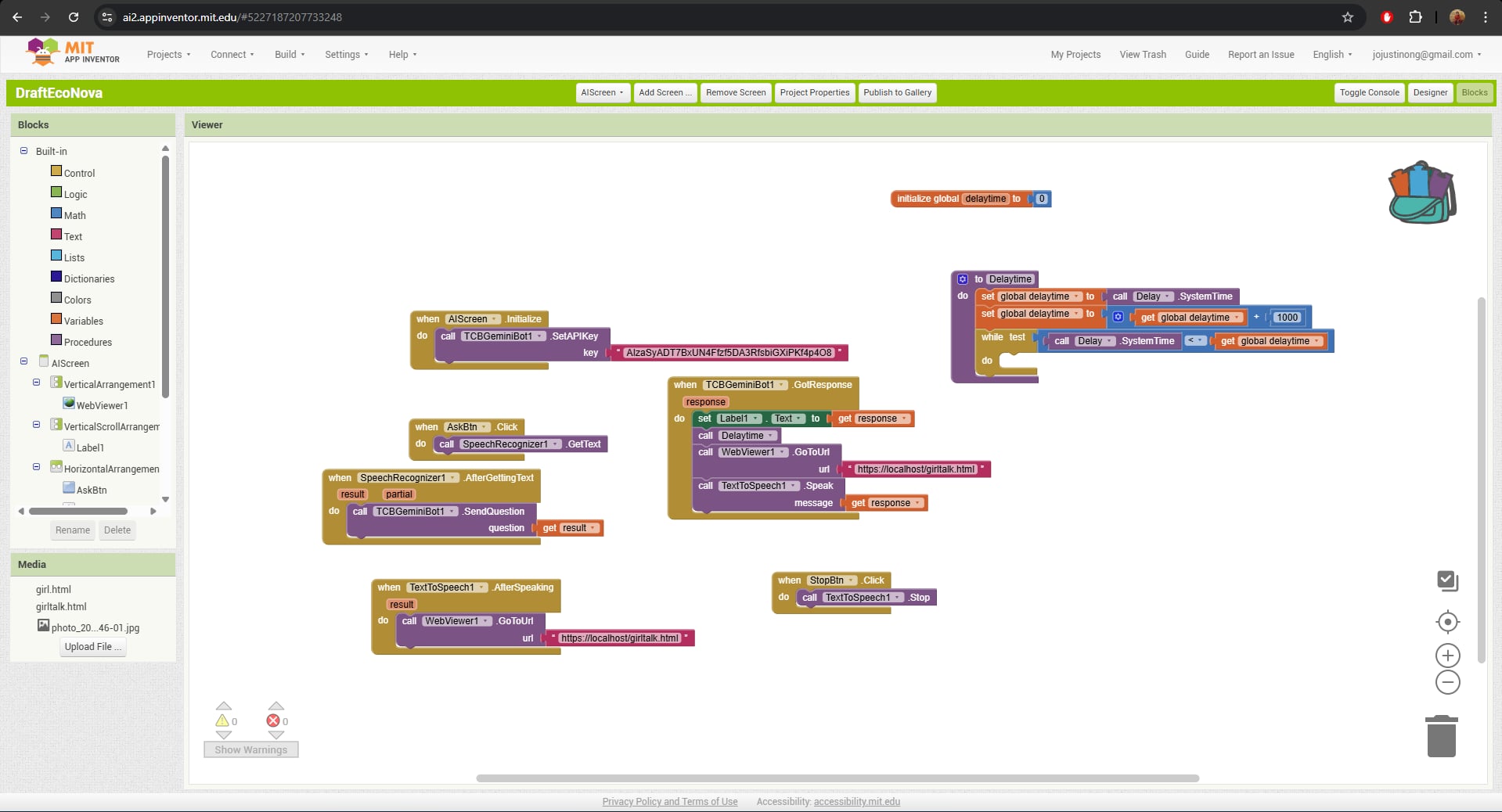
Task: Select the Colors blocks category
Action: click(x=77, y=300)
